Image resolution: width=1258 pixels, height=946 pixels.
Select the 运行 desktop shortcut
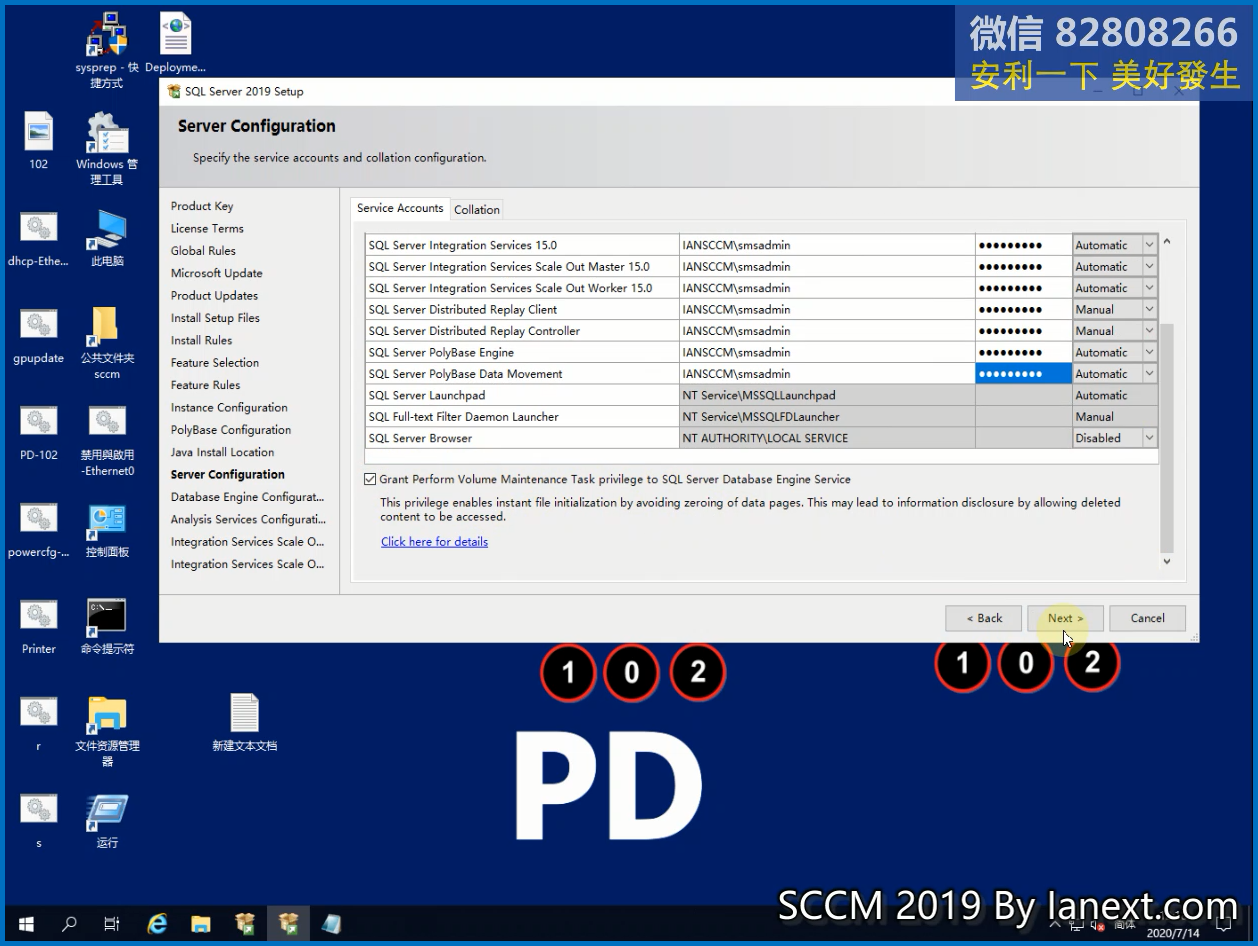tap(107, 820)
